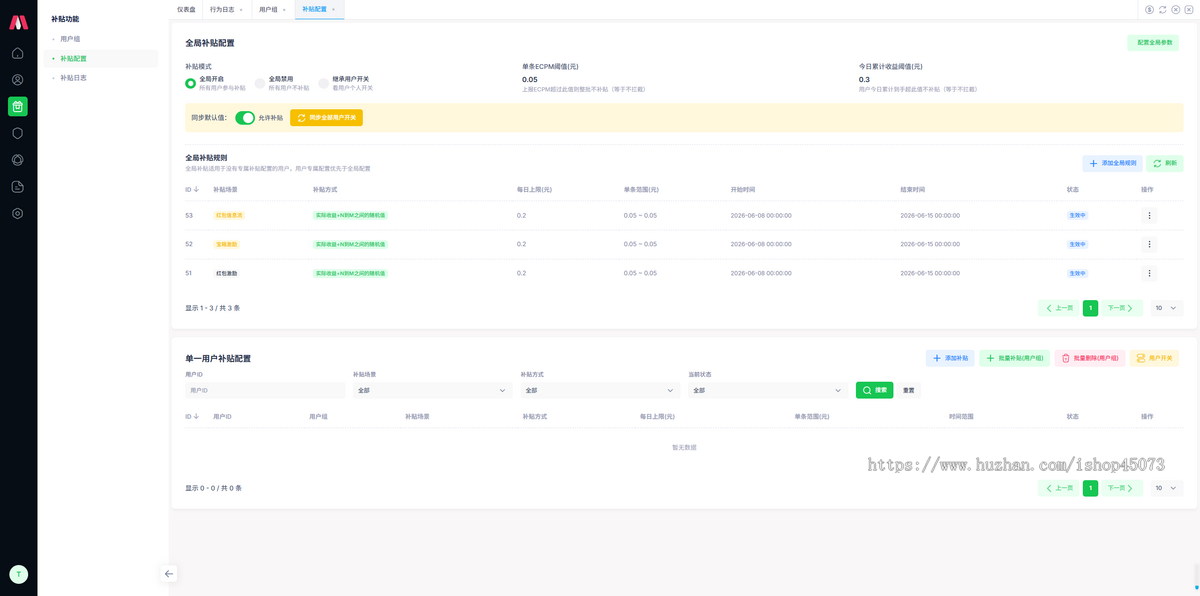Image resolution: width=1200 pixels, height=596 pixels.
Task: Open the three-dot actions menu for rule 52
Action: click(1149, 244)
